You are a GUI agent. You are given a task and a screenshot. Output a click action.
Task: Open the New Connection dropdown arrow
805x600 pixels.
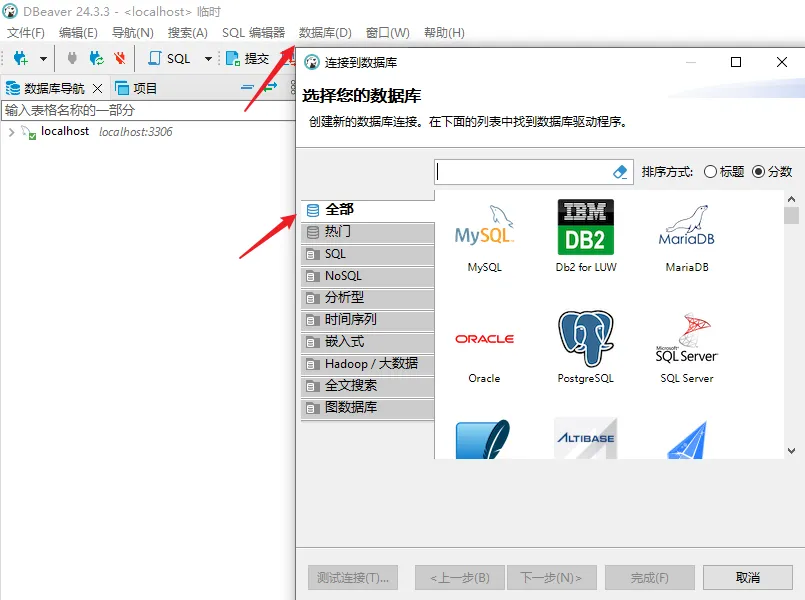pyautogui.click(x=44, y=59)
